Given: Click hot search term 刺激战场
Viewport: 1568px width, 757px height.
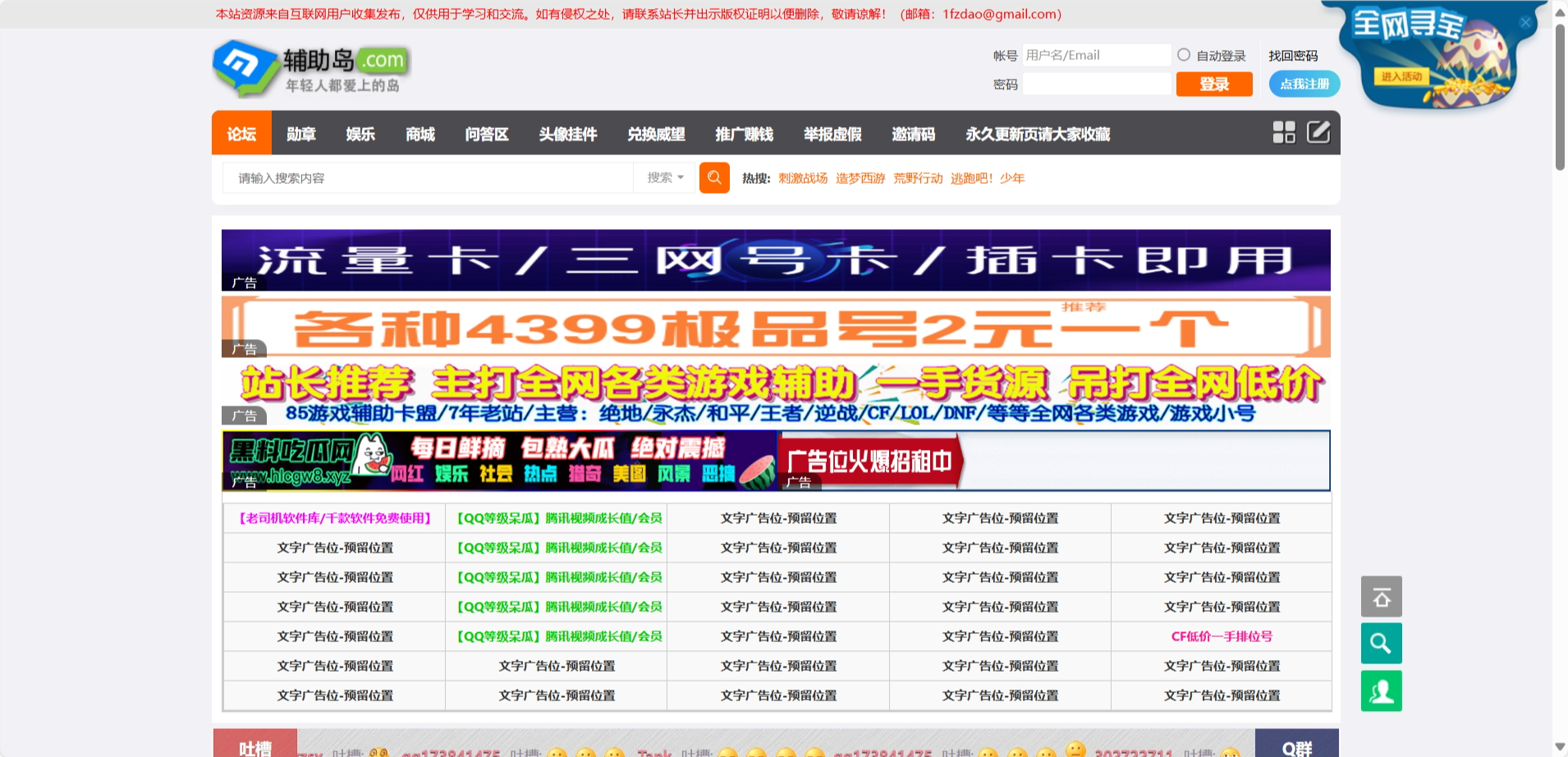Looking at the screenshot, I should point(802,178).
